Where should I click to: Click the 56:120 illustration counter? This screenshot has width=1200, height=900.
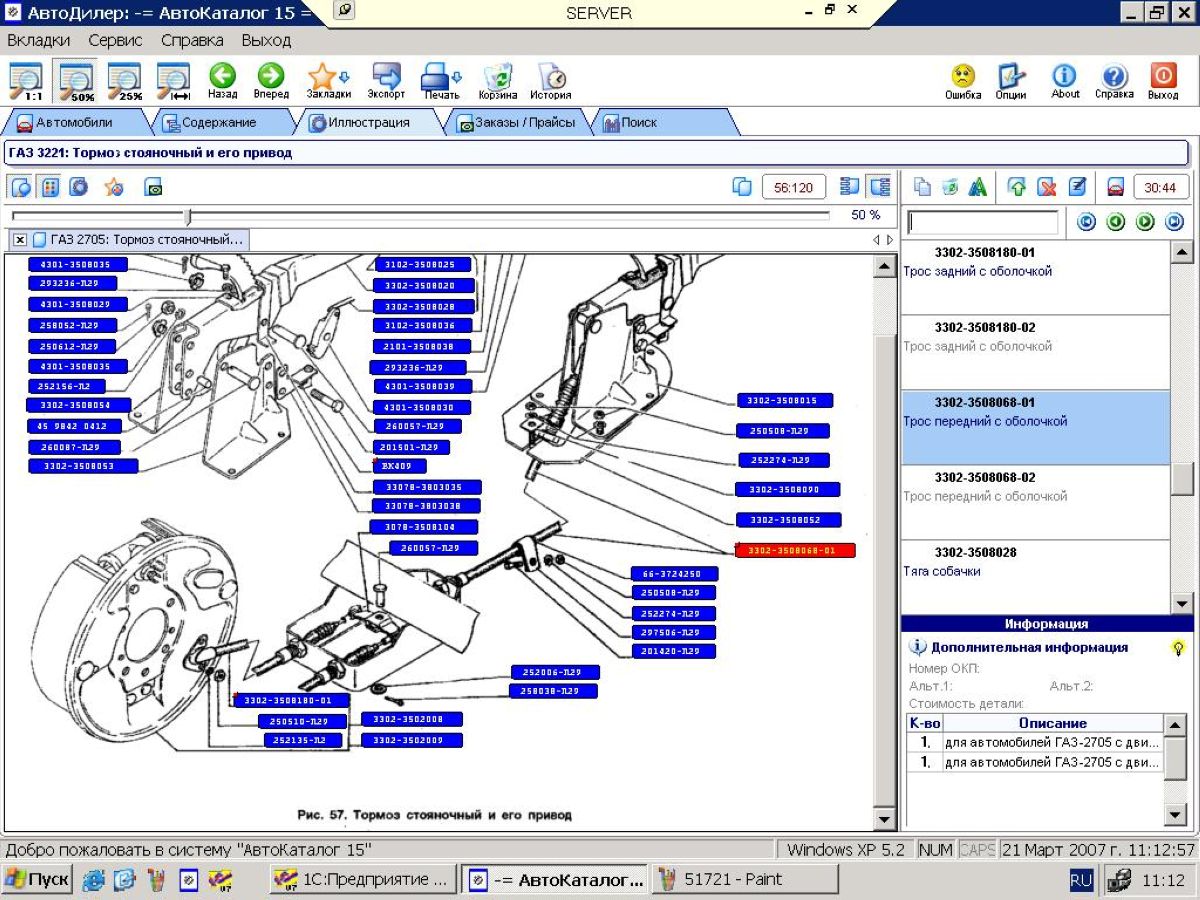(x=794, y=187)
